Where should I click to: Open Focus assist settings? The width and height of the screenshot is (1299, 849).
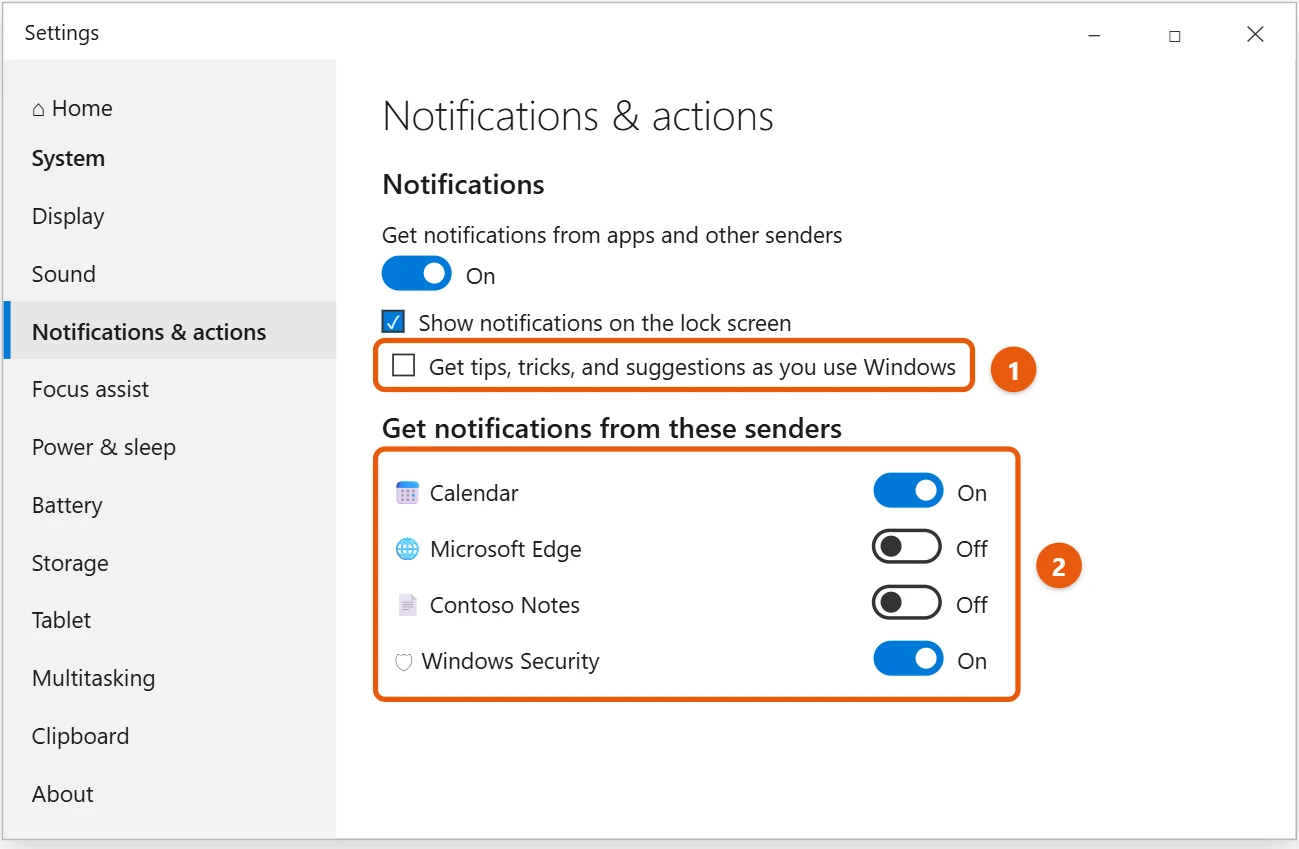(x=90, y=389)
